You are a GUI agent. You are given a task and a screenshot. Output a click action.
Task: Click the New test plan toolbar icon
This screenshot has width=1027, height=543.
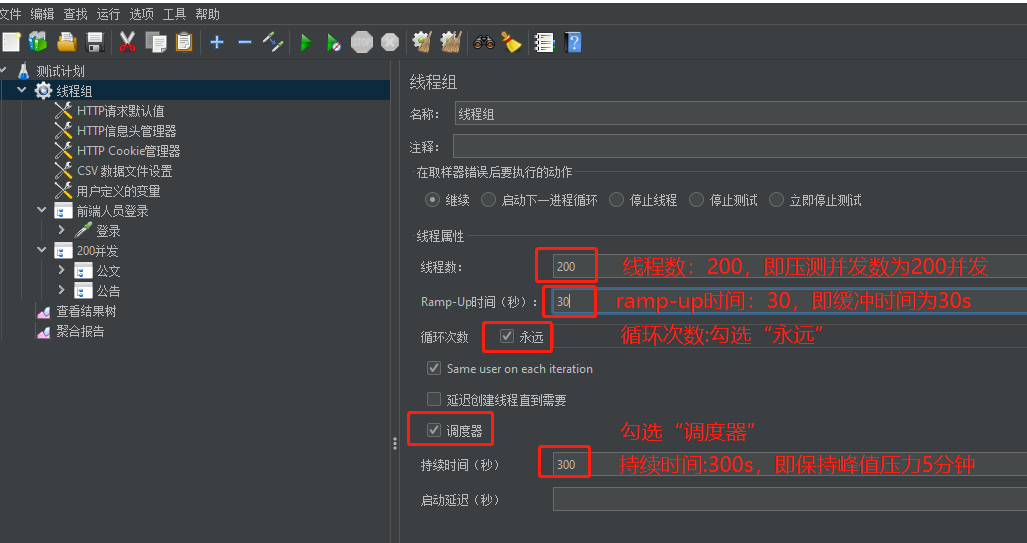tap(11, 43)
